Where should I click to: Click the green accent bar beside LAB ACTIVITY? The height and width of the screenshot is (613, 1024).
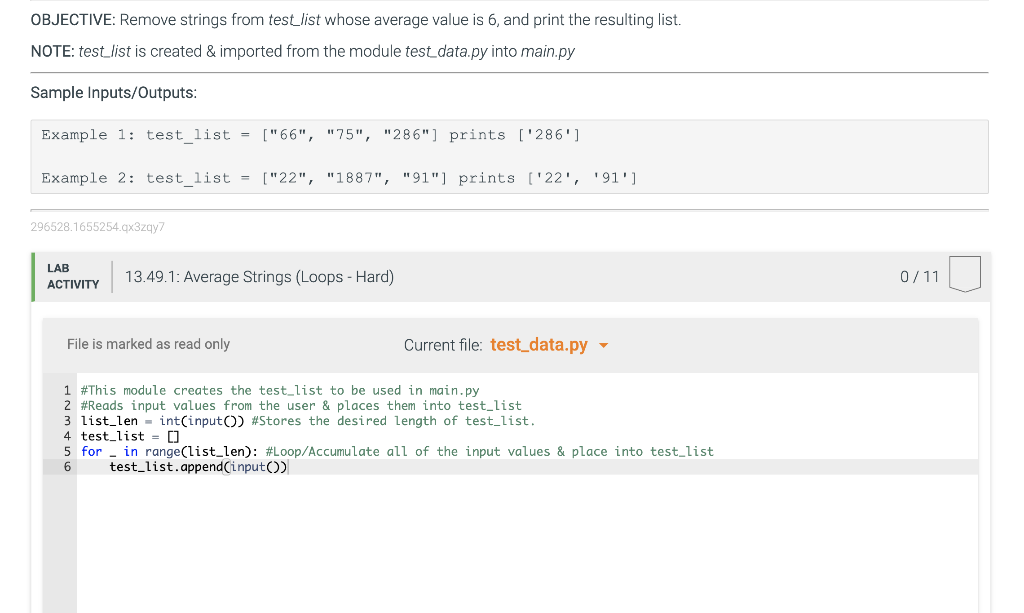[34, 276]
